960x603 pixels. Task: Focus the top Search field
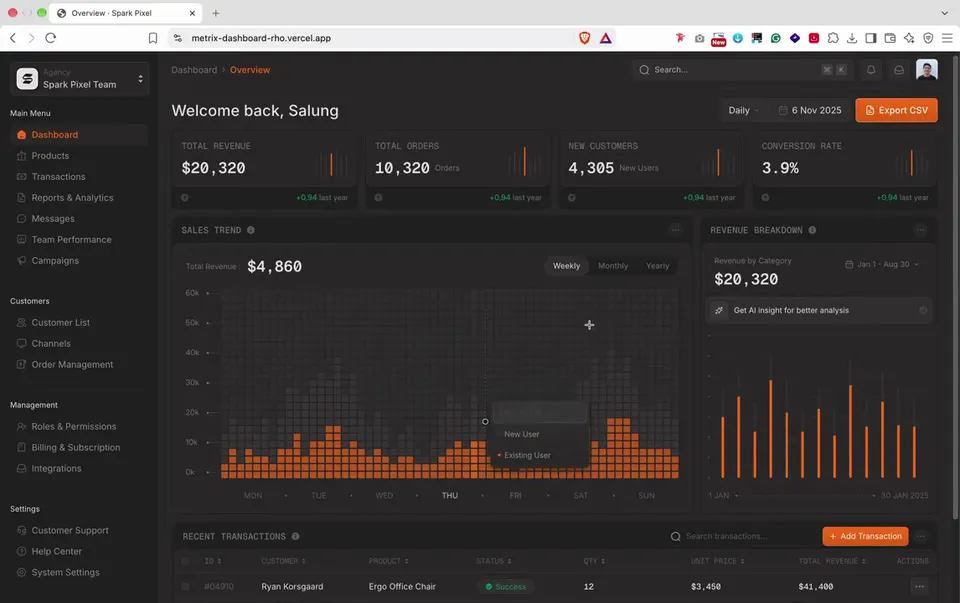coord(742,70)
